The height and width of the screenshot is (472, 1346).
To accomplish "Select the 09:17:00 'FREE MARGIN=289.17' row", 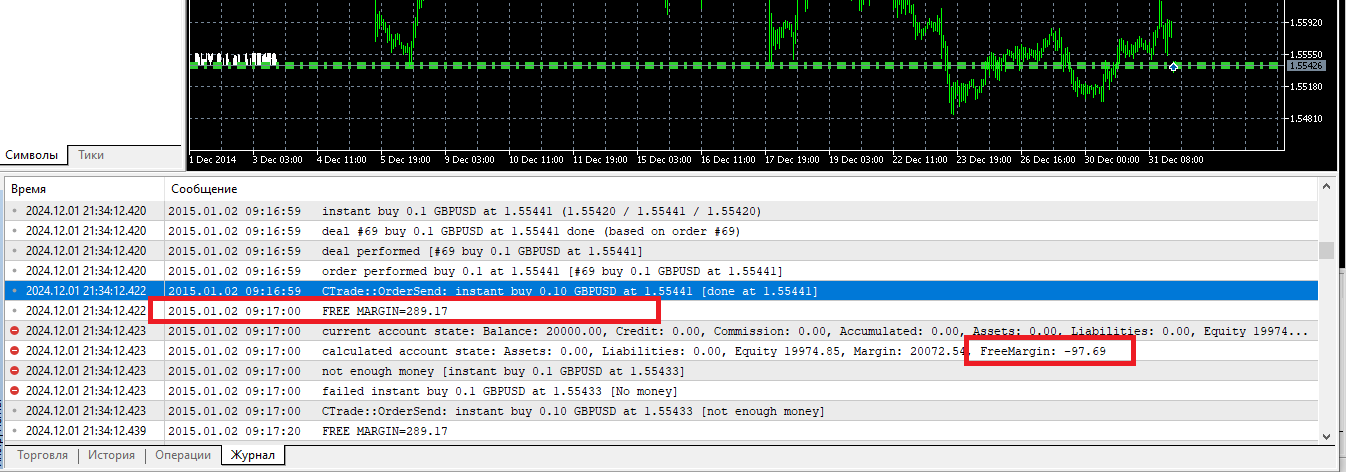I will point(661,311).
